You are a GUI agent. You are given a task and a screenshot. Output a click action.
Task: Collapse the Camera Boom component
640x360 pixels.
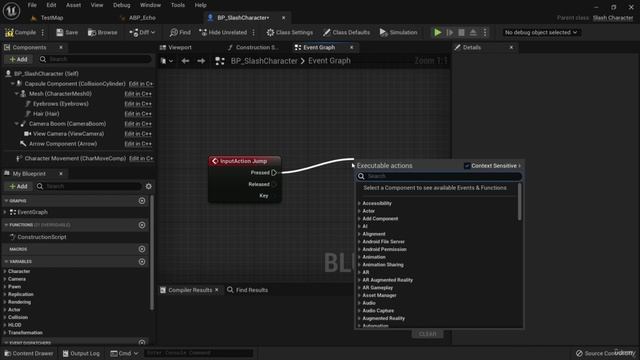[x=17, y=124]
